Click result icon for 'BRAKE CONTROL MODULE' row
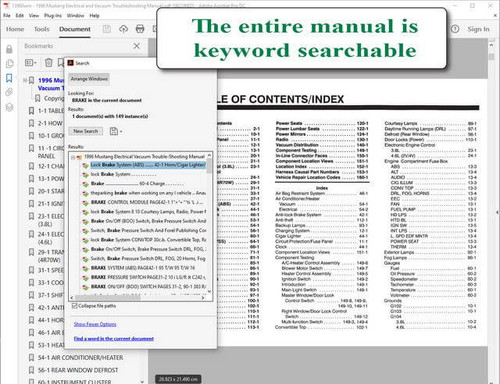The width and height of the screenshot is (500, 384). coord(86,202)
